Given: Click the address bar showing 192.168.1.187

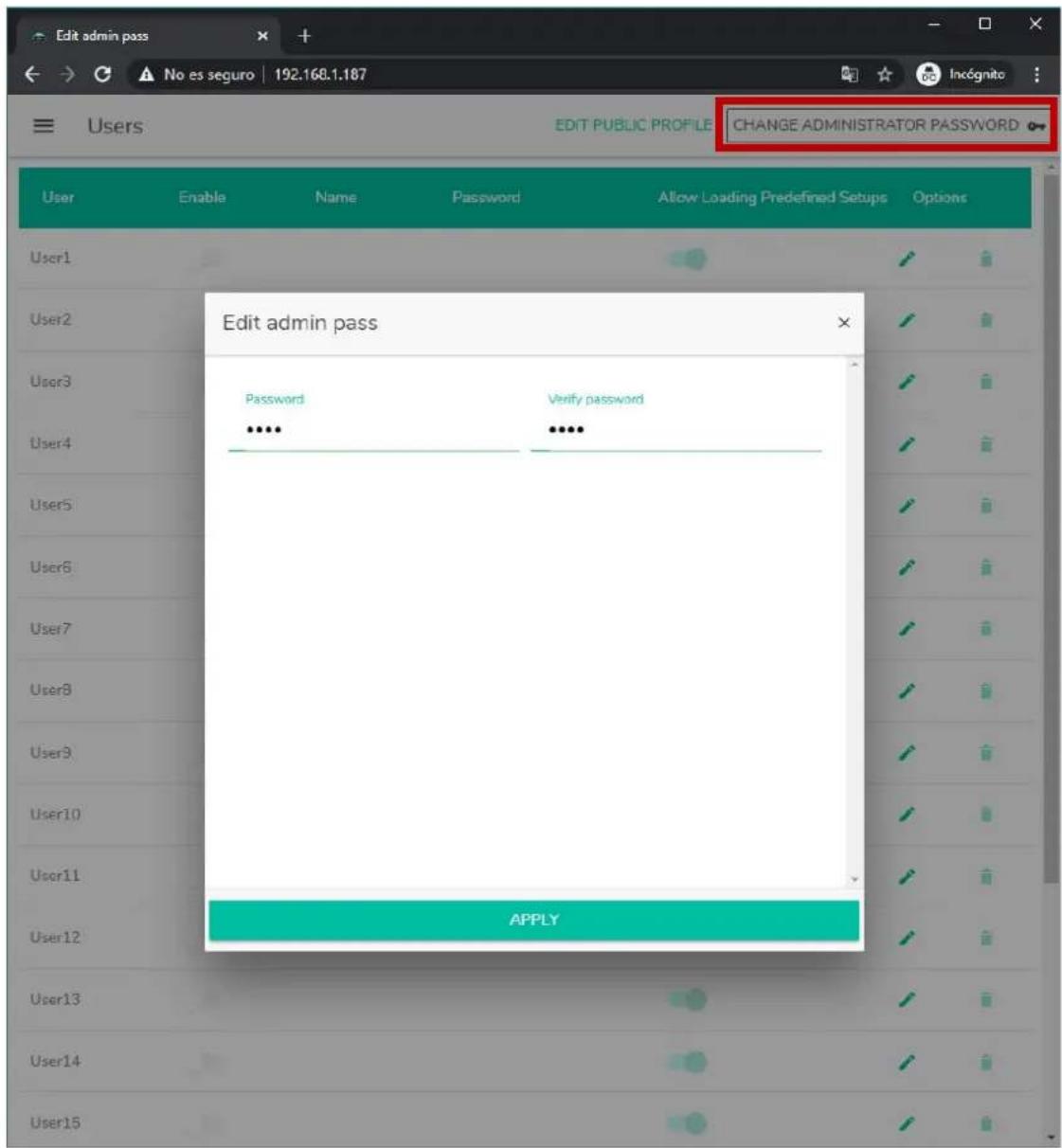Looking at the screenshot, I should pyautogui.click(x=320, y=74).
